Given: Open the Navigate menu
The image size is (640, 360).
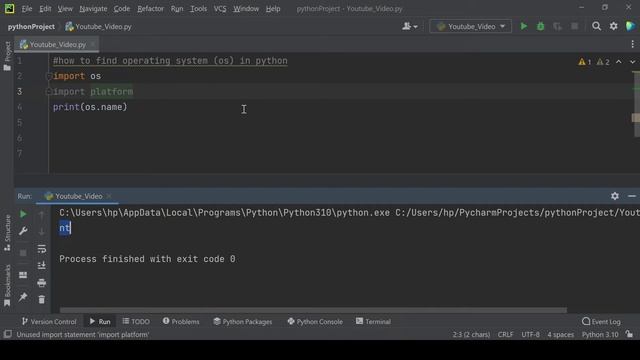Looking at the screenshot, I should point(93,9).
